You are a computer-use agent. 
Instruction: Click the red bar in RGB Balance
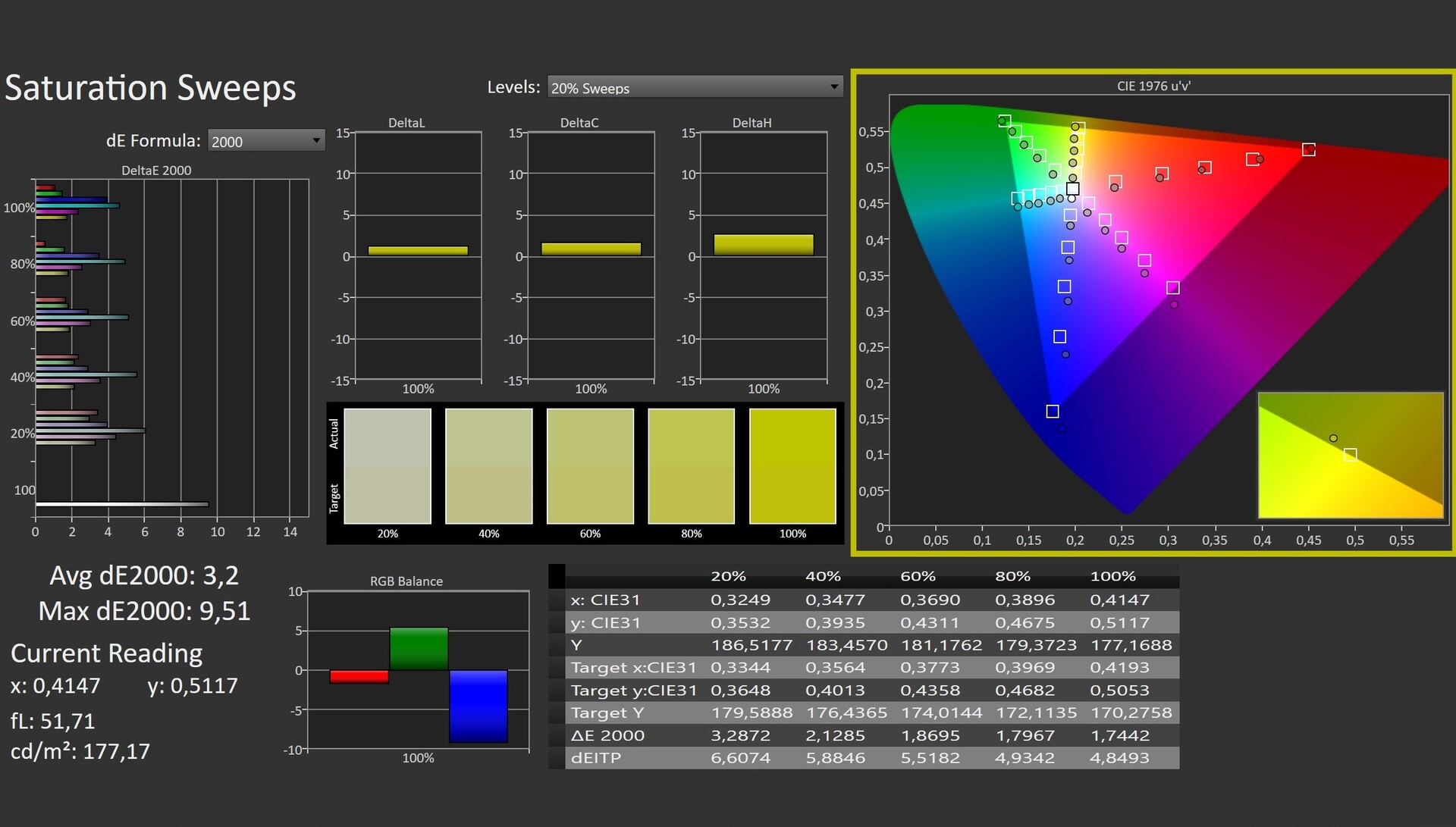pyautogui.click(x=359, y=676)
